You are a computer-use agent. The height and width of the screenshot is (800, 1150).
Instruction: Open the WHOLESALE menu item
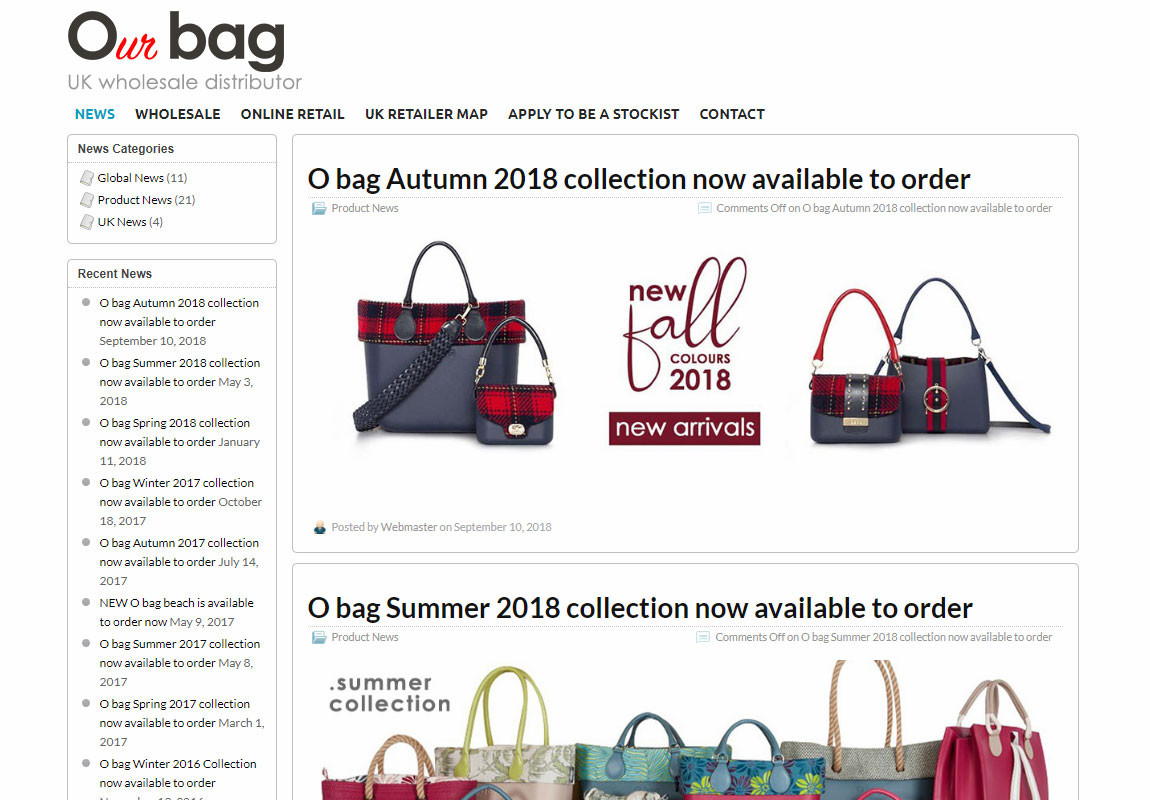coord(177,114)
